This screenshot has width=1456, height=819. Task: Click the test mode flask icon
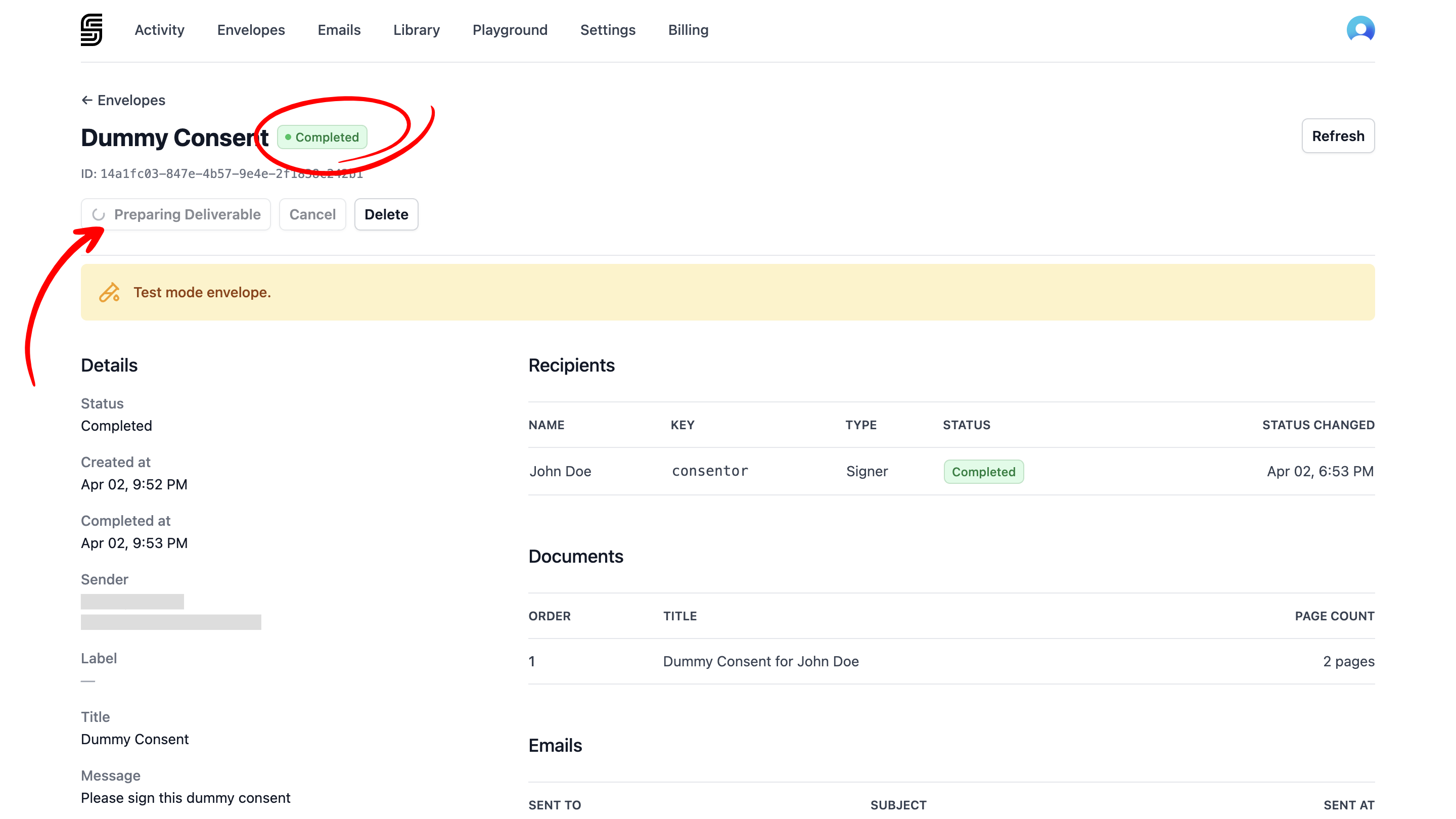pyautogui.click(x=109, y=292)
